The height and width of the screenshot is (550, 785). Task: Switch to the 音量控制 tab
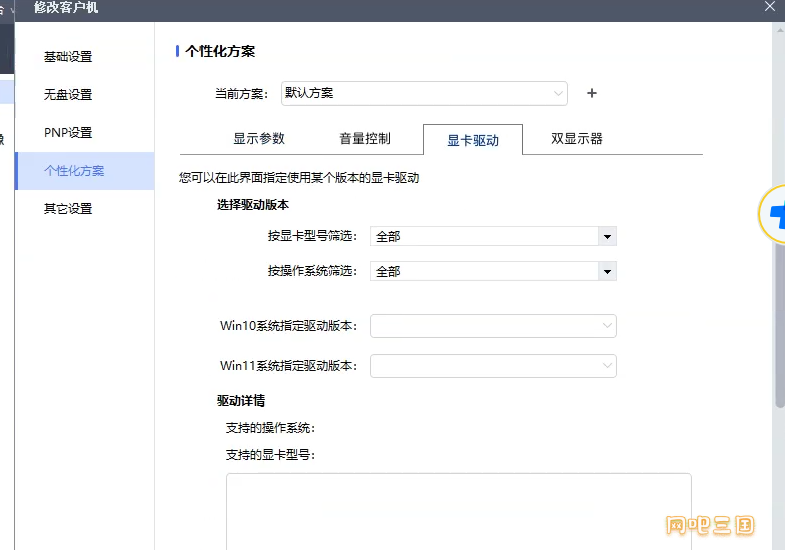click(x=365, y=139)
